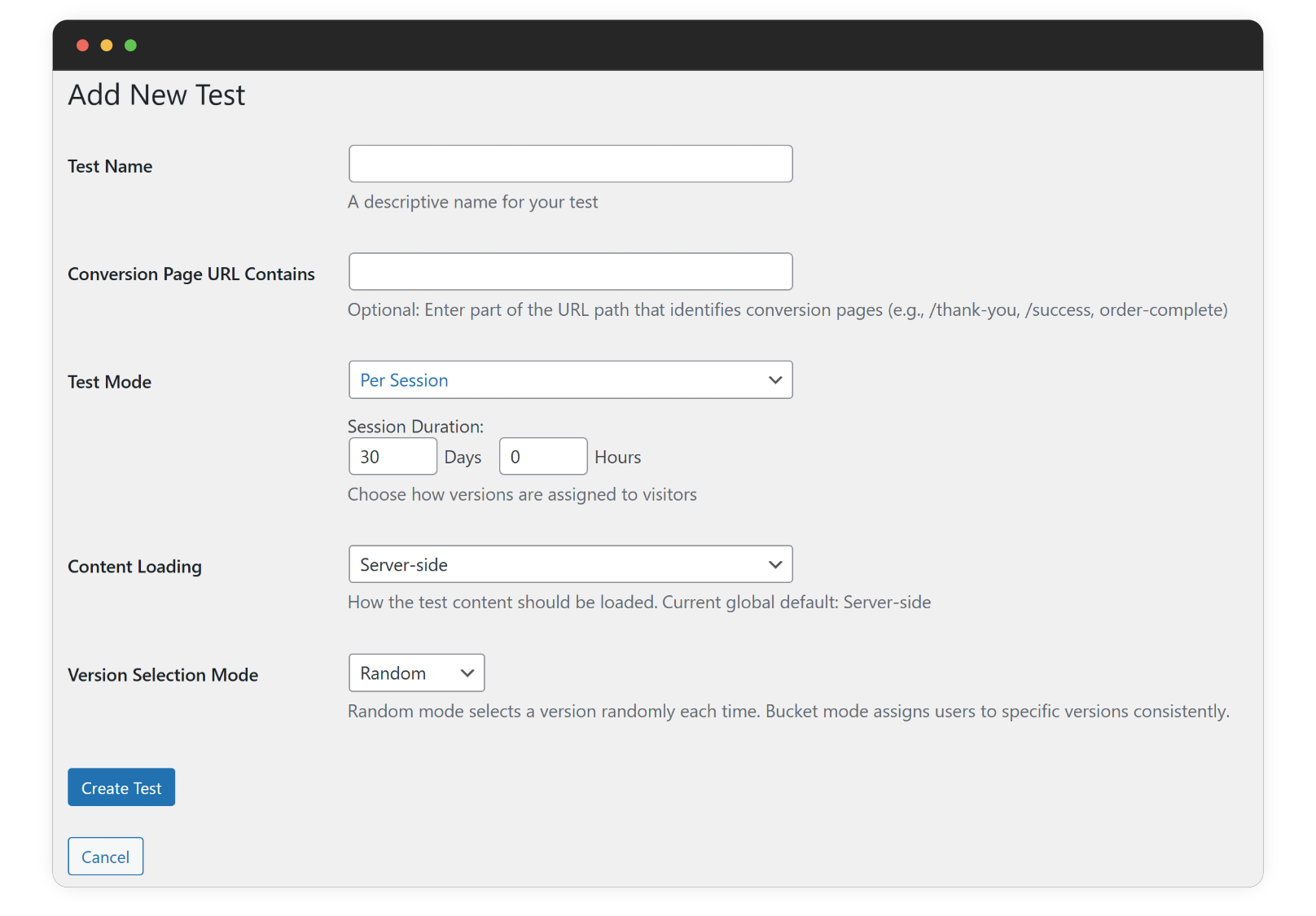This screenshot has height=916, width=1316.
Task: Click the Optional URL path hint text
Action: [787, 310]
